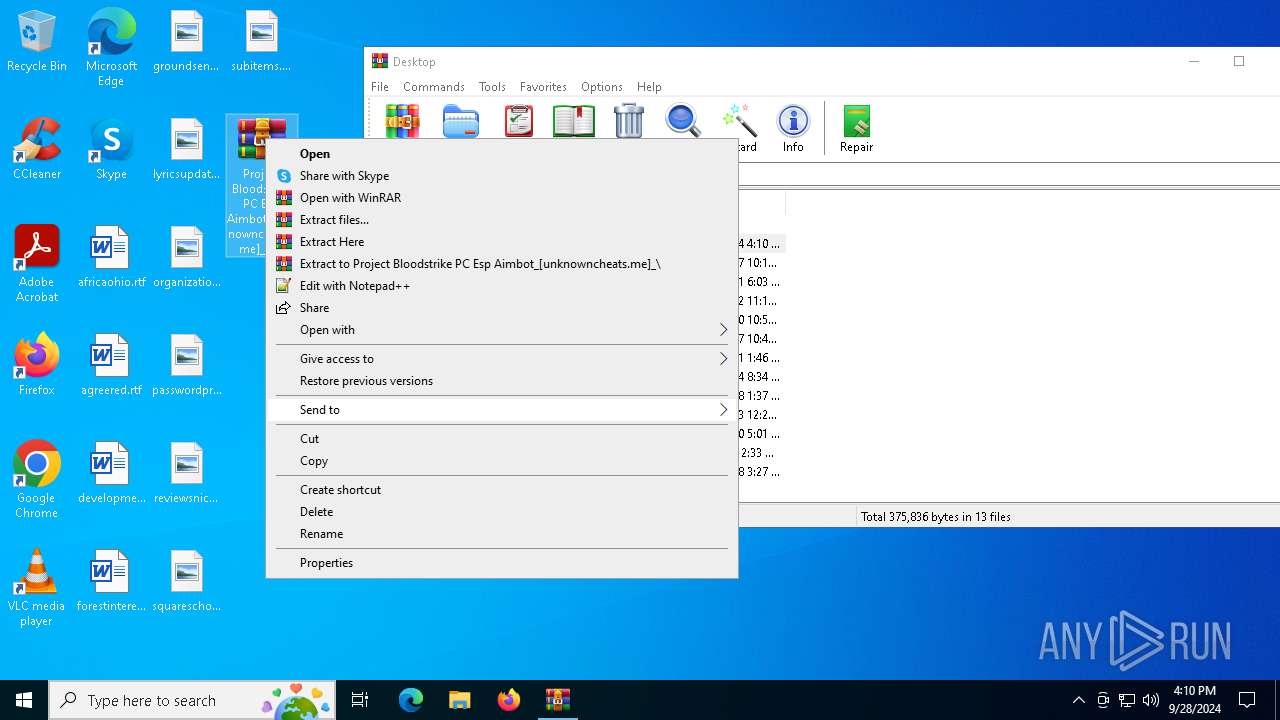Choose Open with WinRAR
This screenshot has width=1280, height=720.
[x=502, y=198]
